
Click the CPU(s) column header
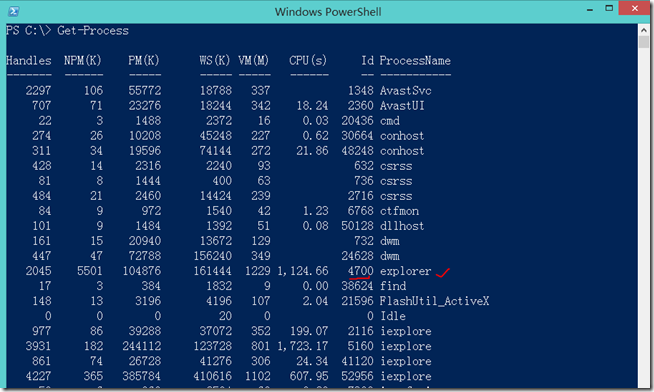pos(308,61)
